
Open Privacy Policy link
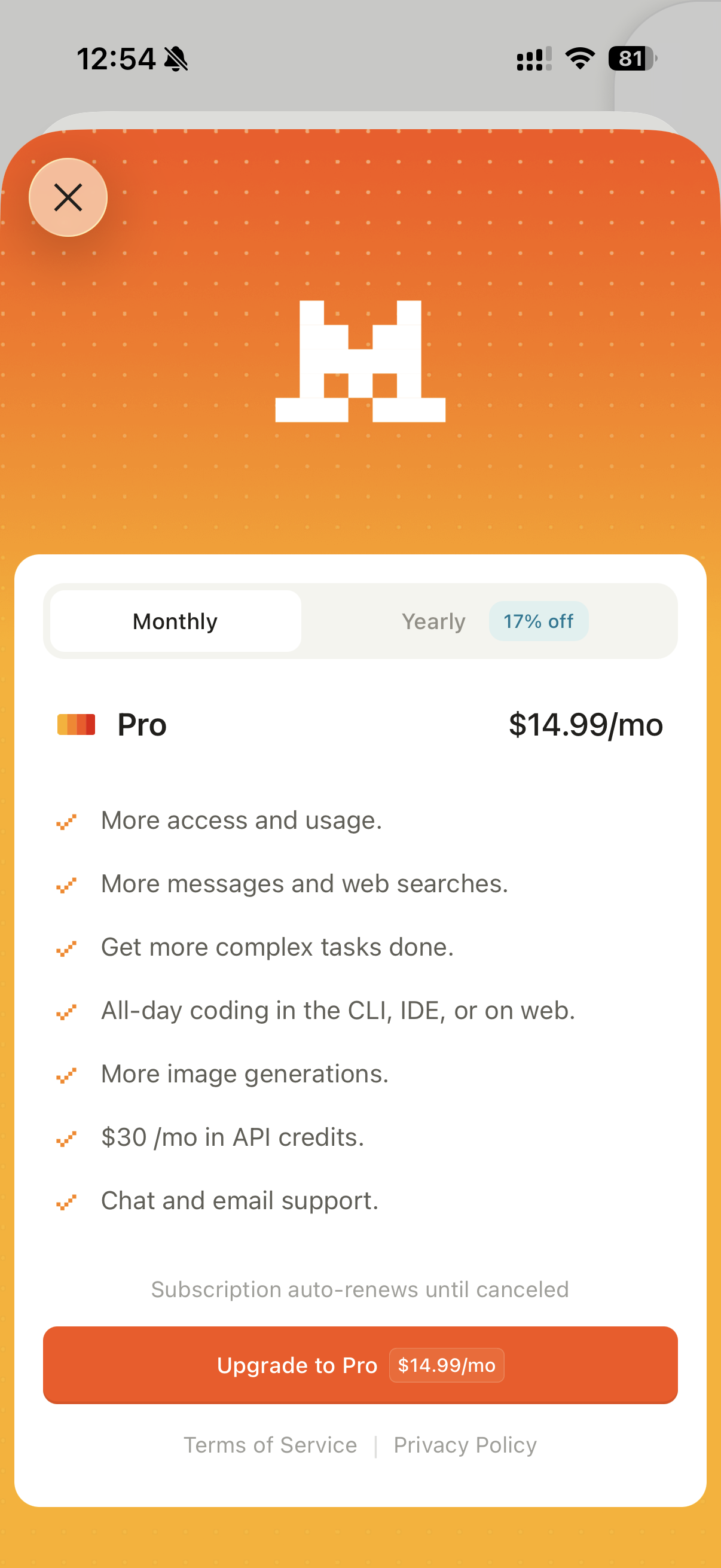click(465, 1445)
